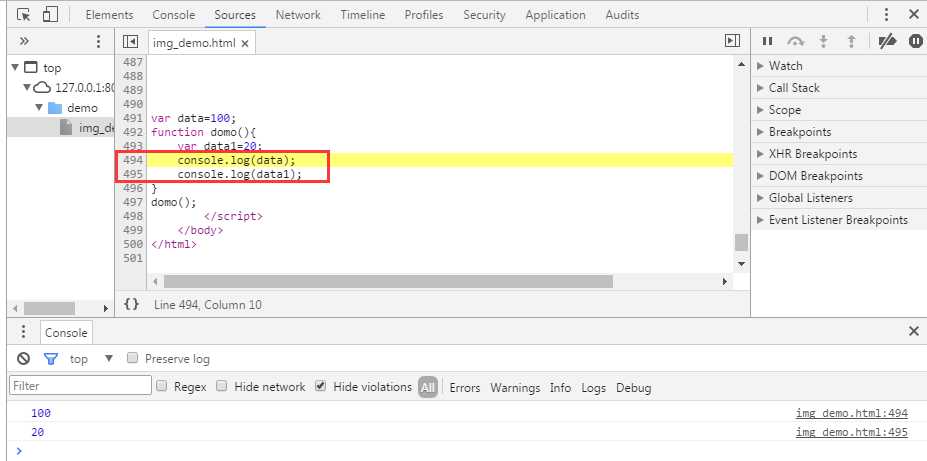Filter console by Warnings
Image resolution: width=927 pixels, height=461 pixels.
tap(516, 388)
